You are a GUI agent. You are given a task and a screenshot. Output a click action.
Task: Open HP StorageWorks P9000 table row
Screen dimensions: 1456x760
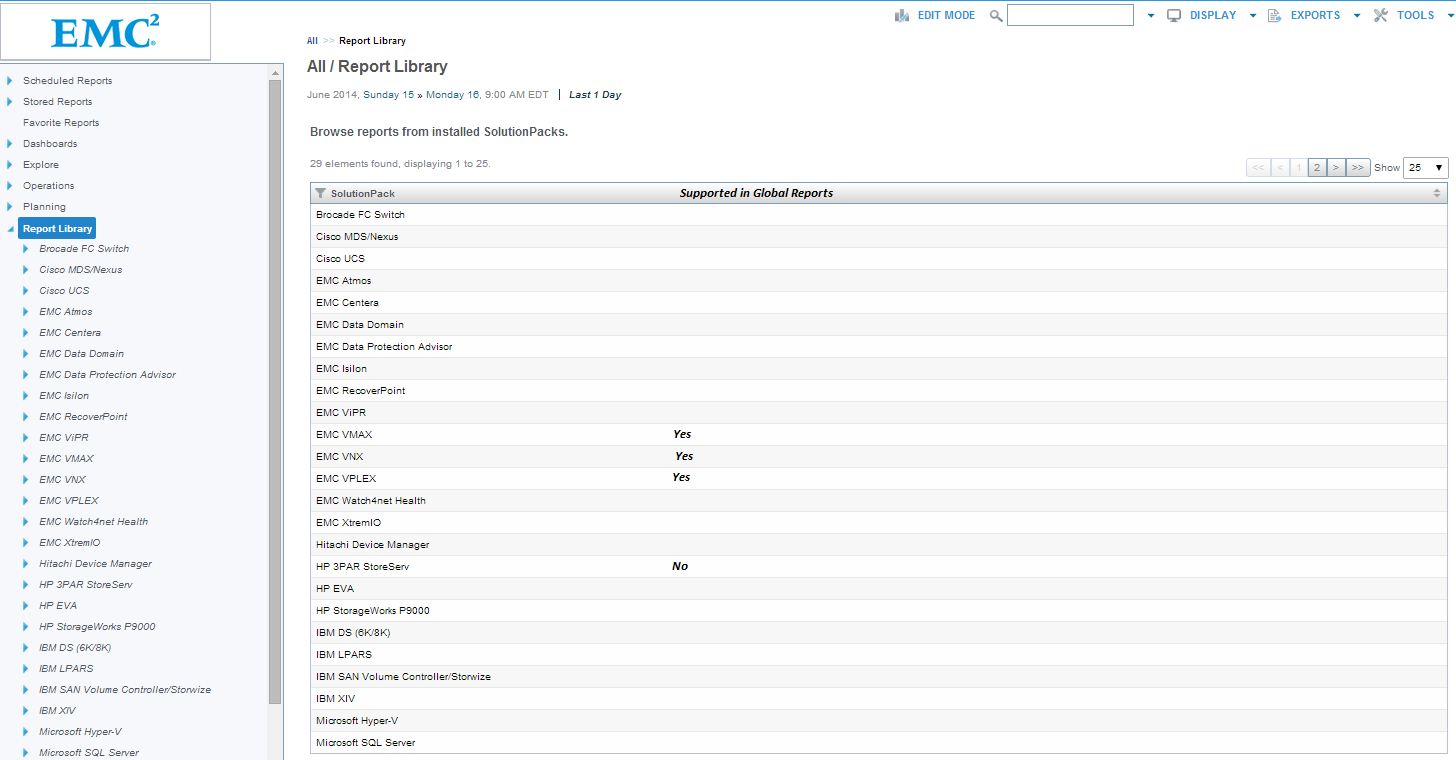click(x=879, y=611)
